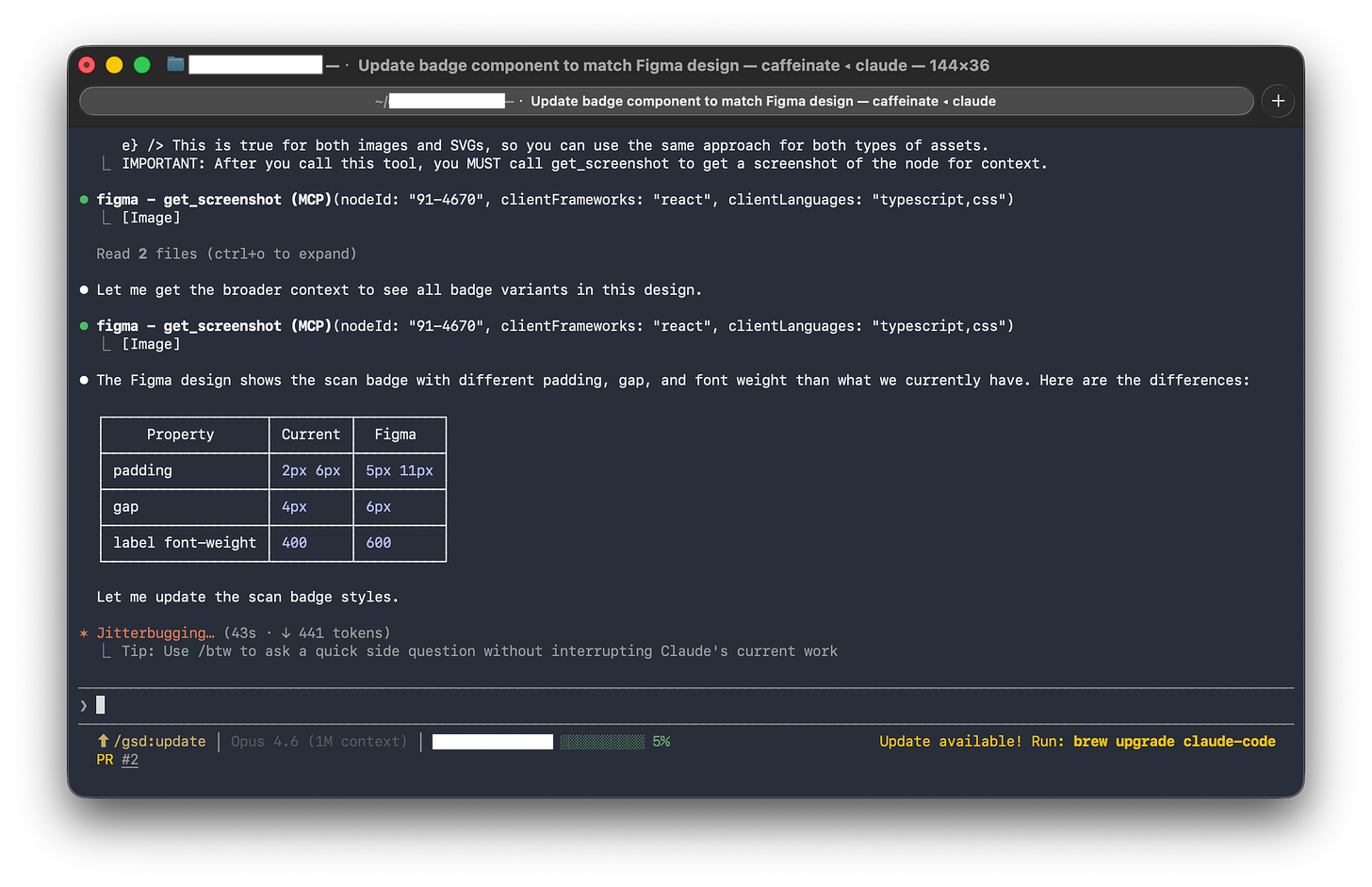Click 'Update available! Run:' notice

coord(972,742)
